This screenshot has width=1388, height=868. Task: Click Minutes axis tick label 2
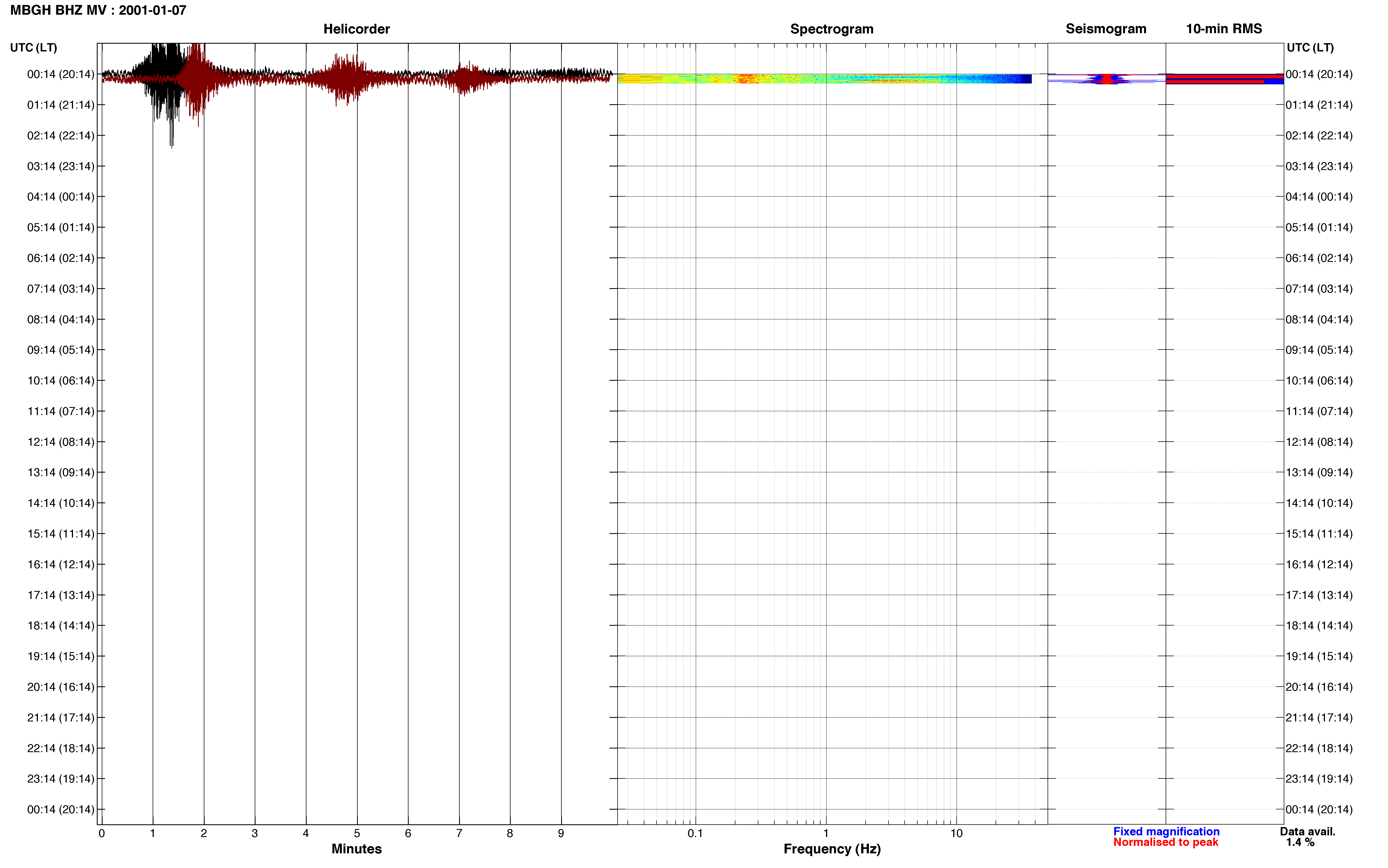point(204,833)
